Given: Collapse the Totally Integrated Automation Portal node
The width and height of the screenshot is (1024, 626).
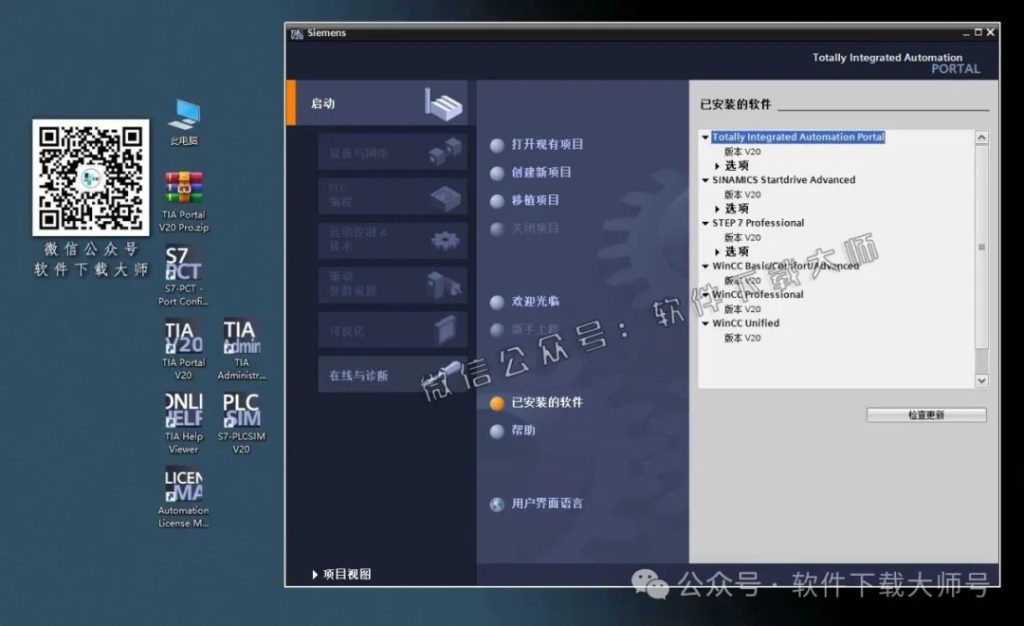Looking at the screenshot, I should tap(706, 137).
